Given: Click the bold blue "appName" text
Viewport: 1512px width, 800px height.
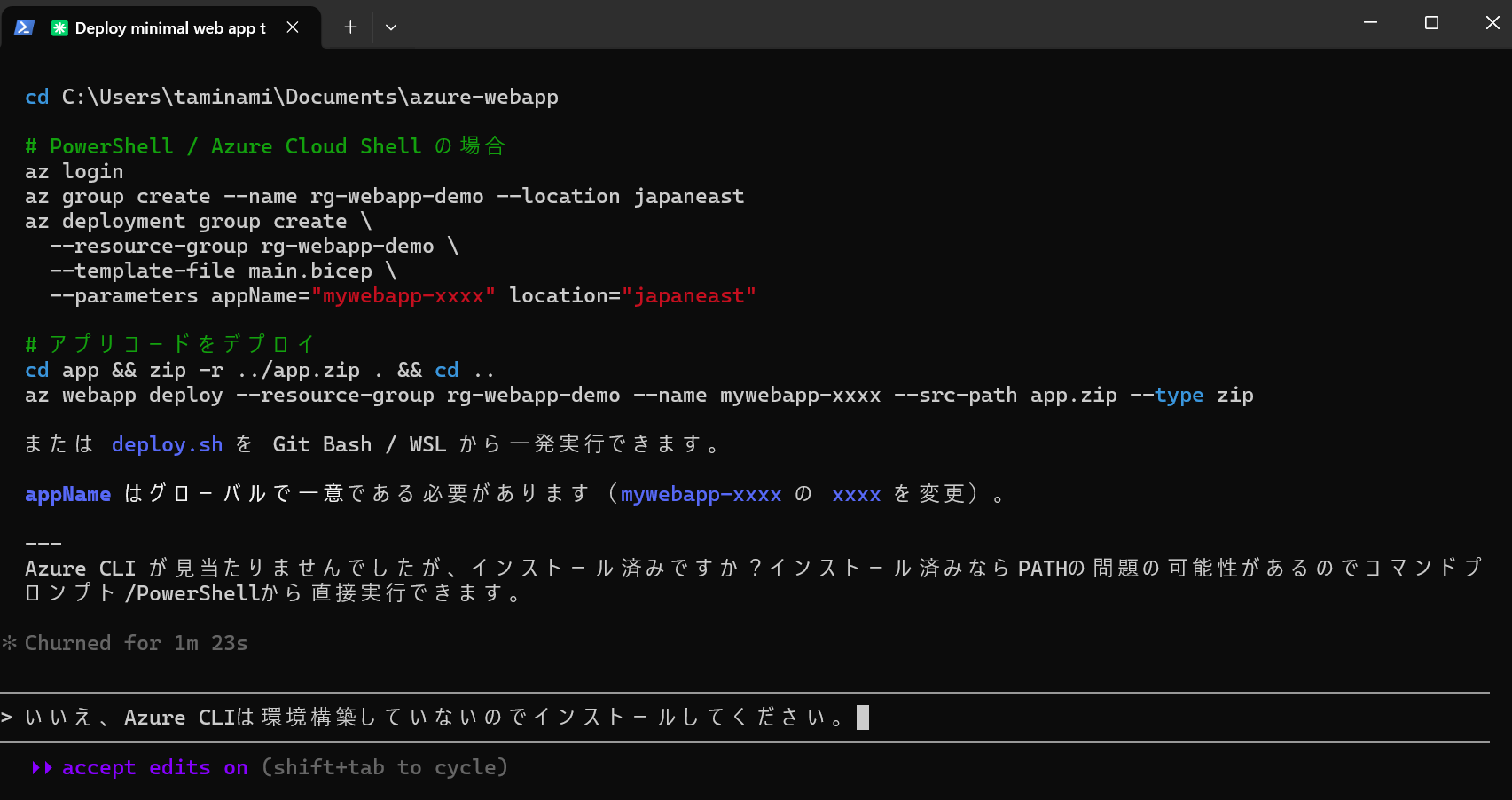Looking at the screenshot, I should point(67,494).
